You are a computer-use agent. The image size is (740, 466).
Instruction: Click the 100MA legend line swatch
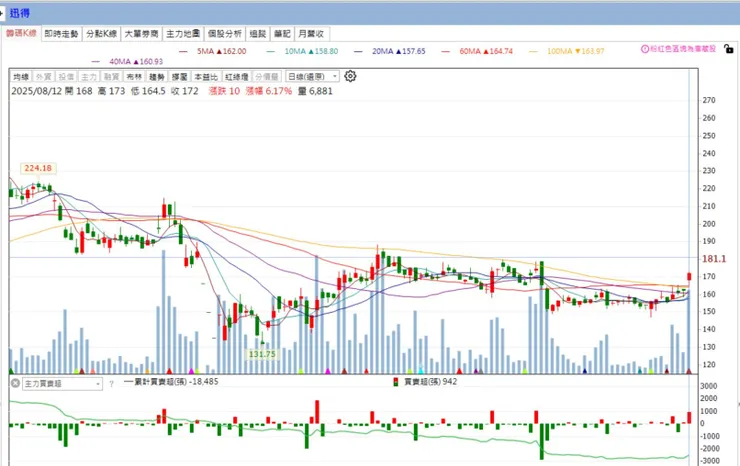pyautogui.click(x=533, y=51)
